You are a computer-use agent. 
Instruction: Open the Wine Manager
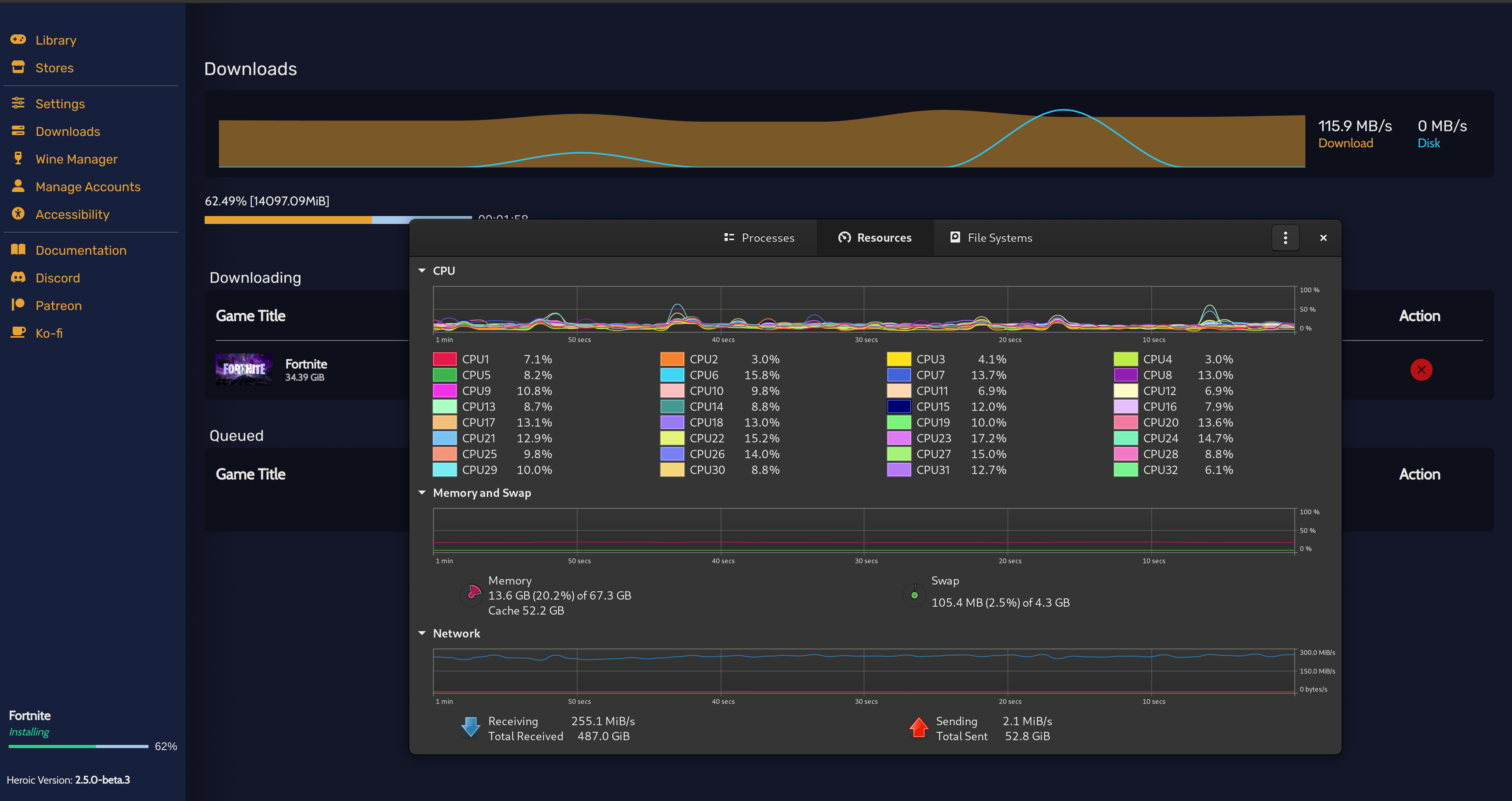[x=76, y=158]
